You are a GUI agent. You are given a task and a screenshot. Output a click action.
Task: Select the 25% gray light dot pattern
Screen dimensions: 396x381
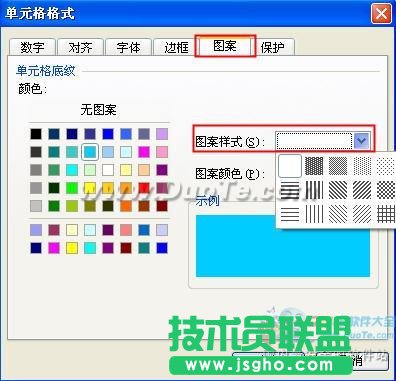tap(362, 166)
